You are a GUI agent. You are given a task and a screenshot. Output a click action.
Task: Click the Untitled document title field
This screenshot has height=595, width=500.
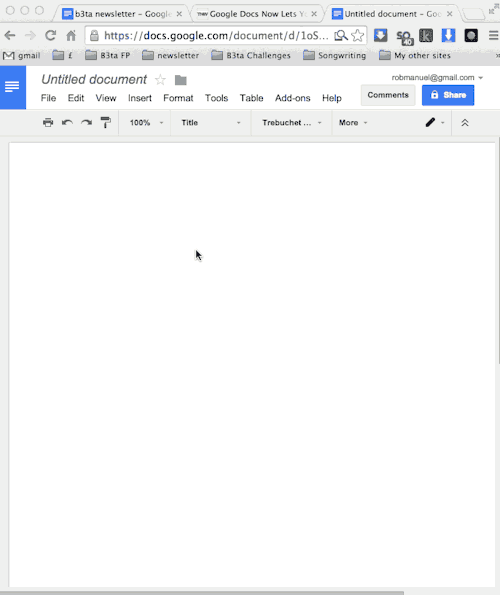(94, 79)
